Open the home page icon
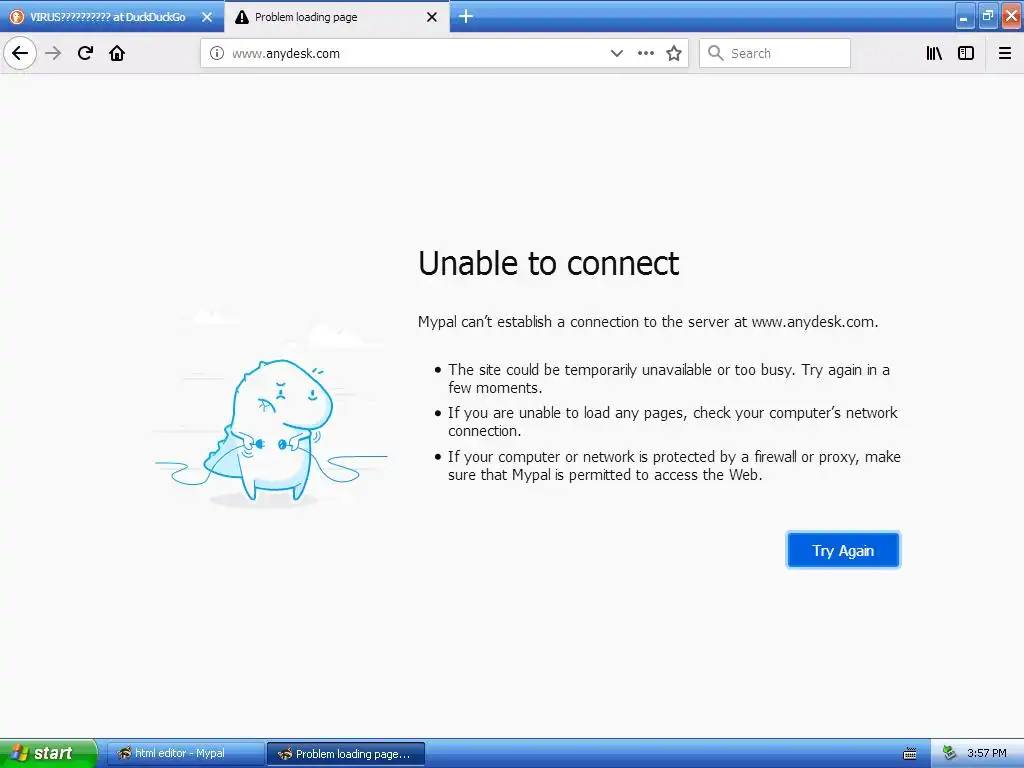The image size is (1024, 768). pyautogui.click(x=117, y=53)
